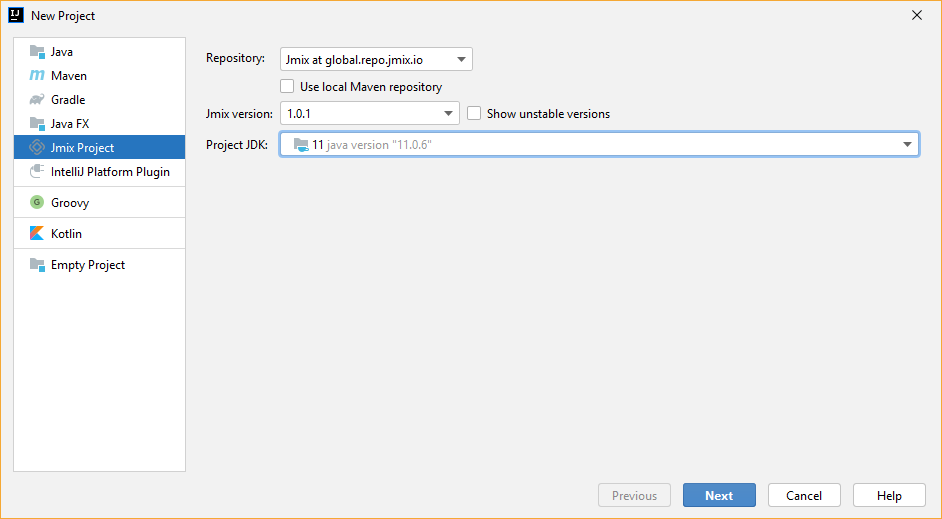This screenshot has height=519, width=942.
Task: Click the JDK folder icon in Project JDK field
Action: pos(301,145)
